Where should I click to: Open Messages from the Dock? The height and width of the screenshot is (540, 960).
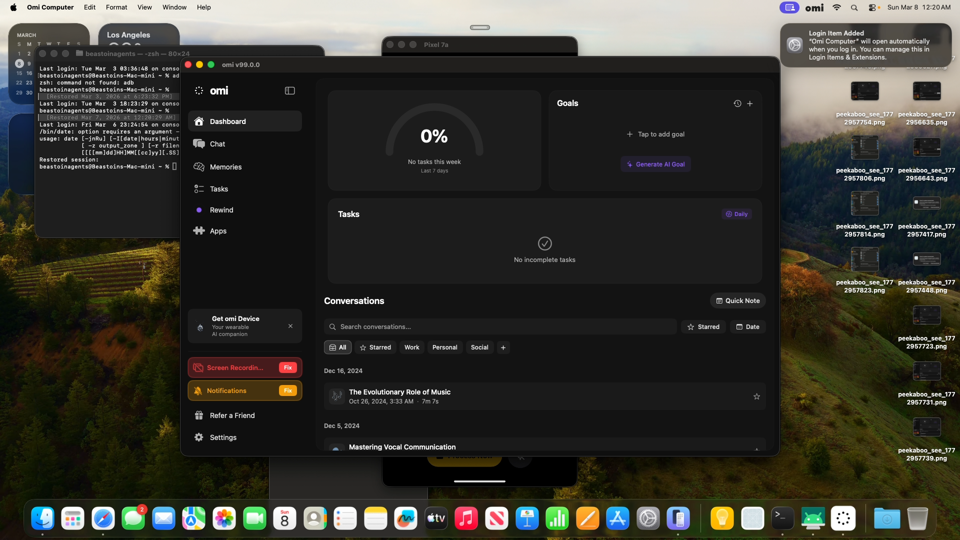(133, 519)
